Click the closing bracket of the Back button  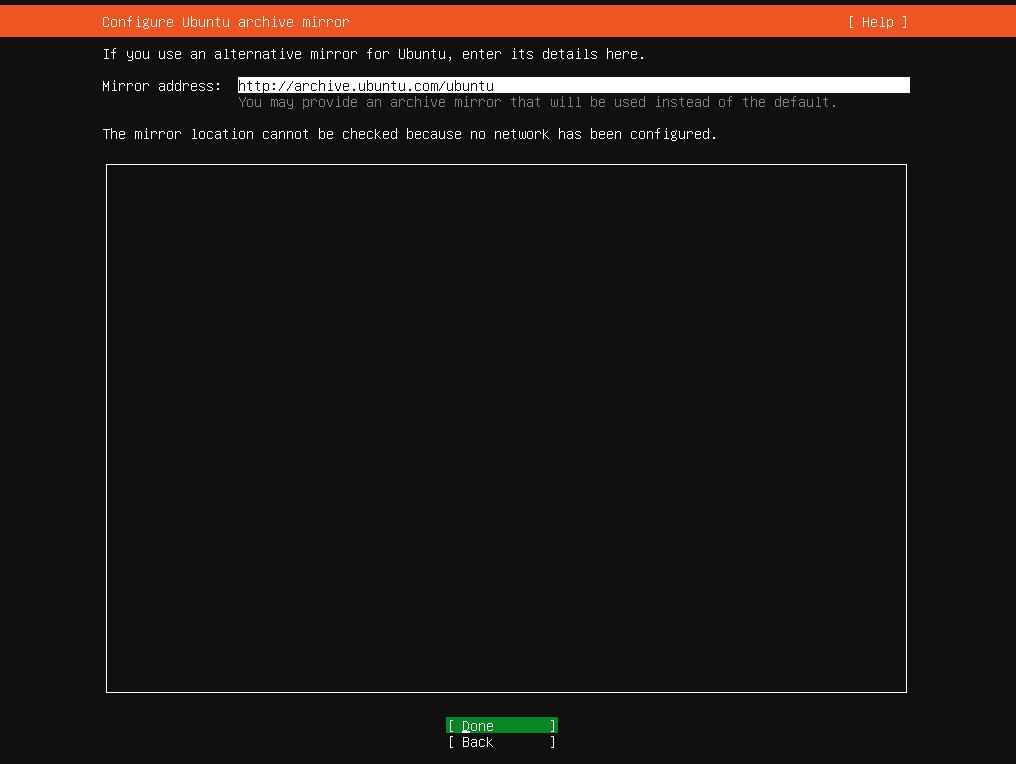coord(553,742)
